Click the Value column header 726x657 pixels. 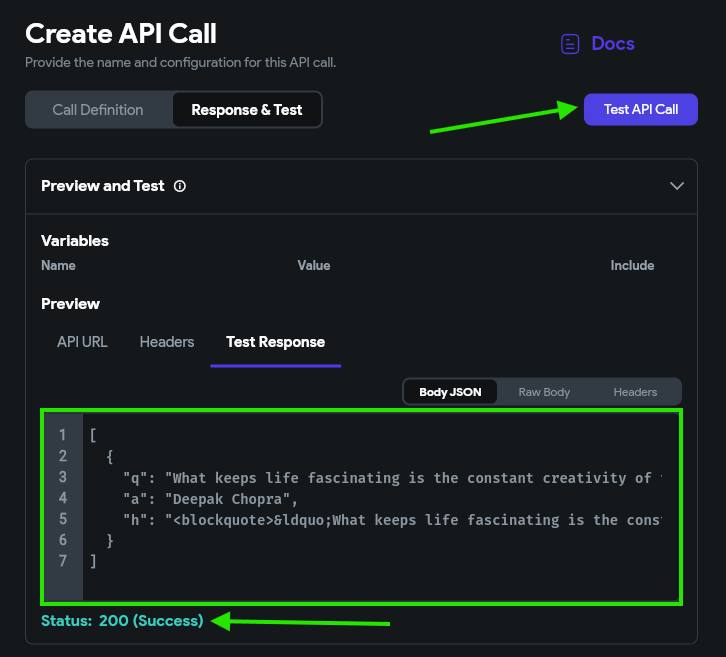pos(314,265)
